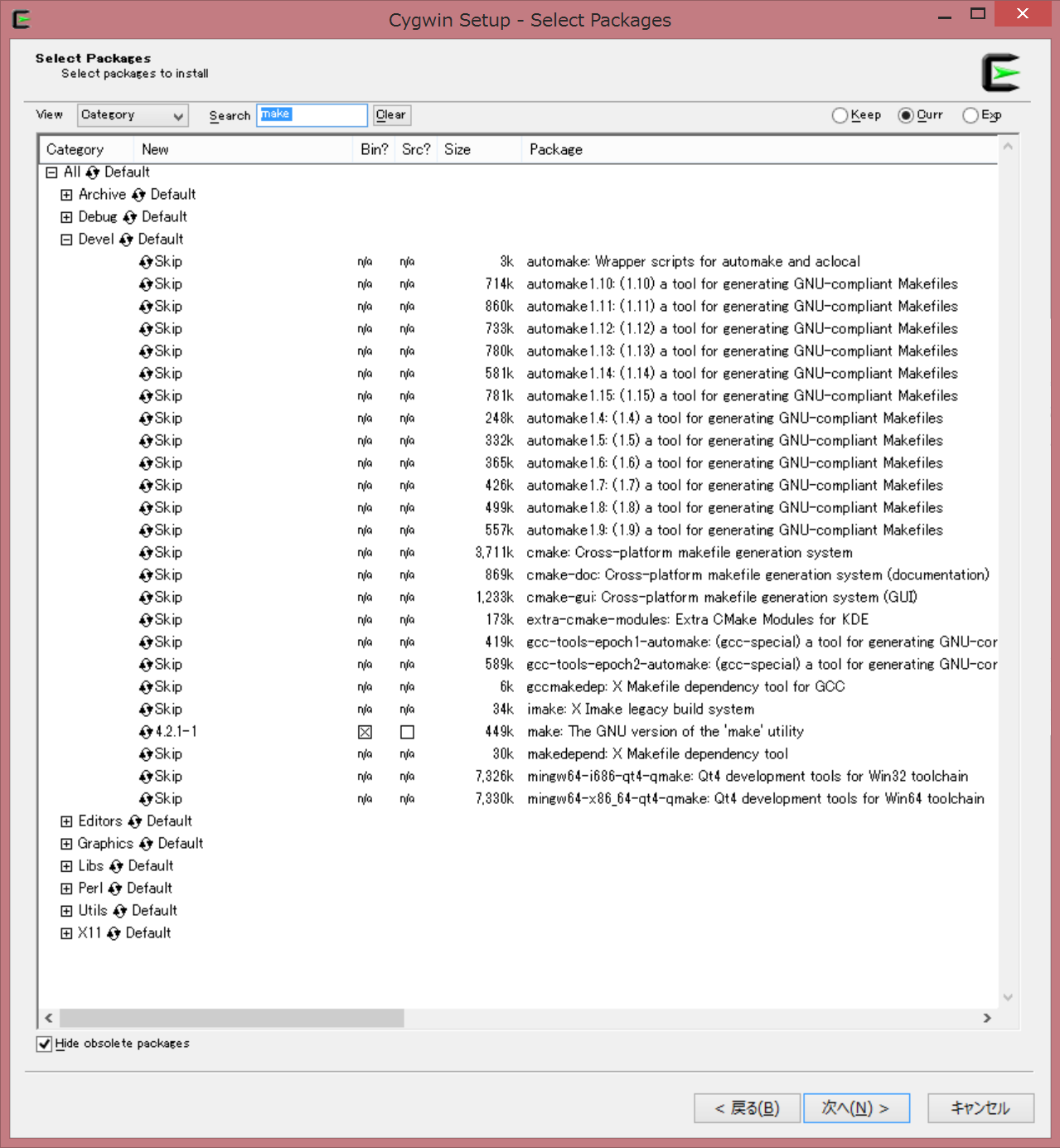Viewport: 1060px width, 1148px height.
Task: Click the Skip icon for makedepend
Action: click(x=147, y=753)
